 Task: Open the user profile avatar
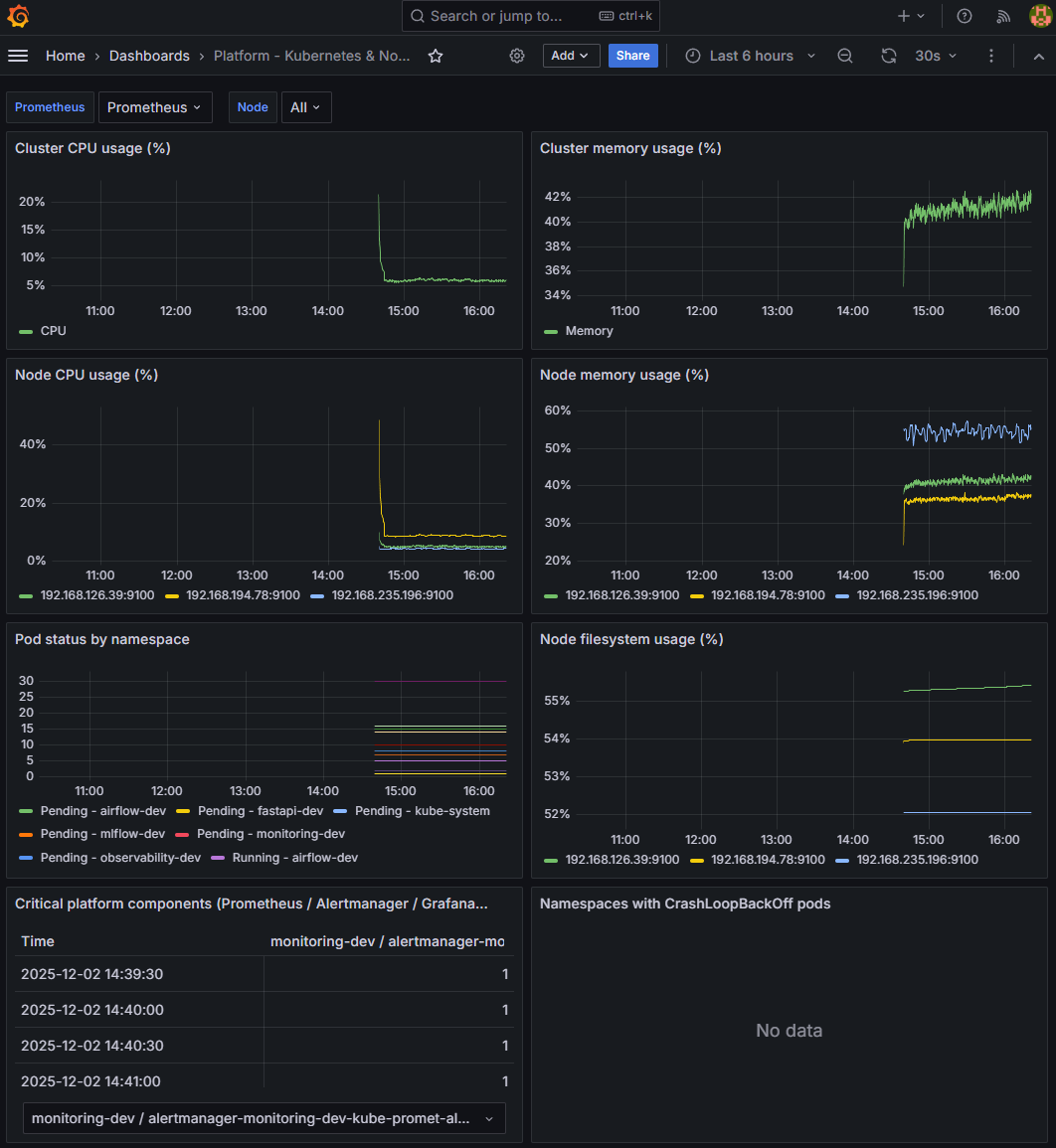click(1040, 16)
